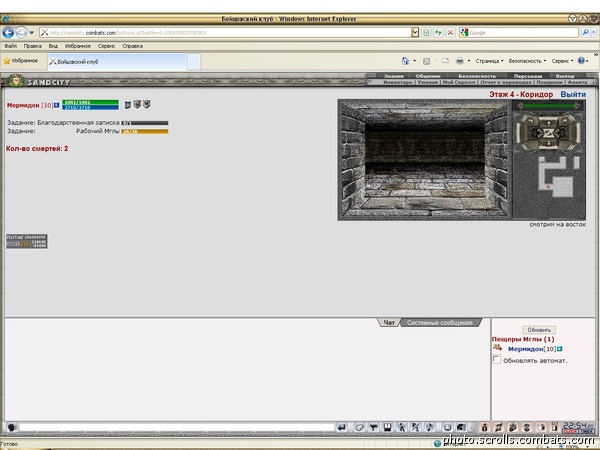600x450 pixels.
Task: Click the compatibility view icon
Action: (426, 33)
